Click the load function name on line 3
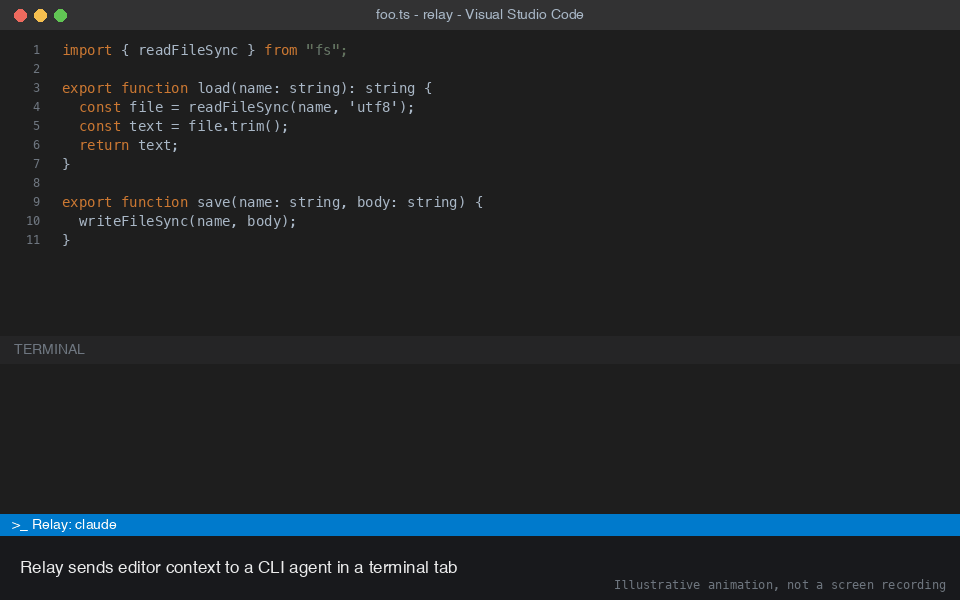960x600 pixels. 214,88
